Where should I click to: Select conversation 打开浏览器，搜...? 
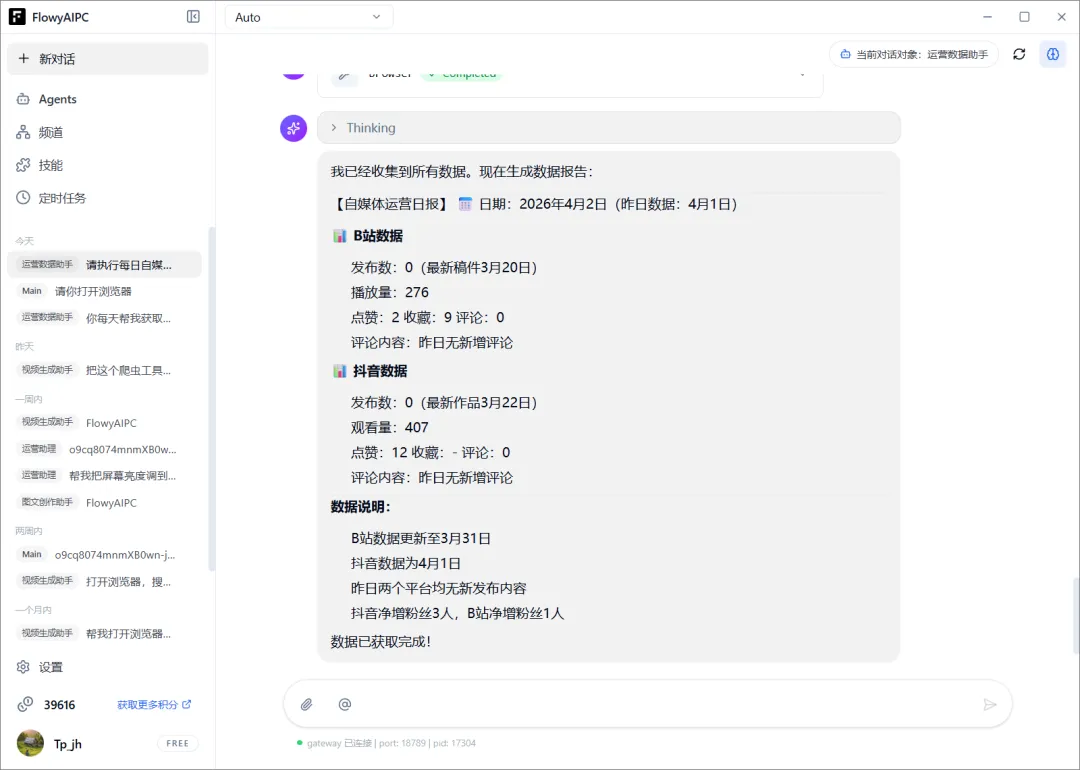(x=104, y=582)
